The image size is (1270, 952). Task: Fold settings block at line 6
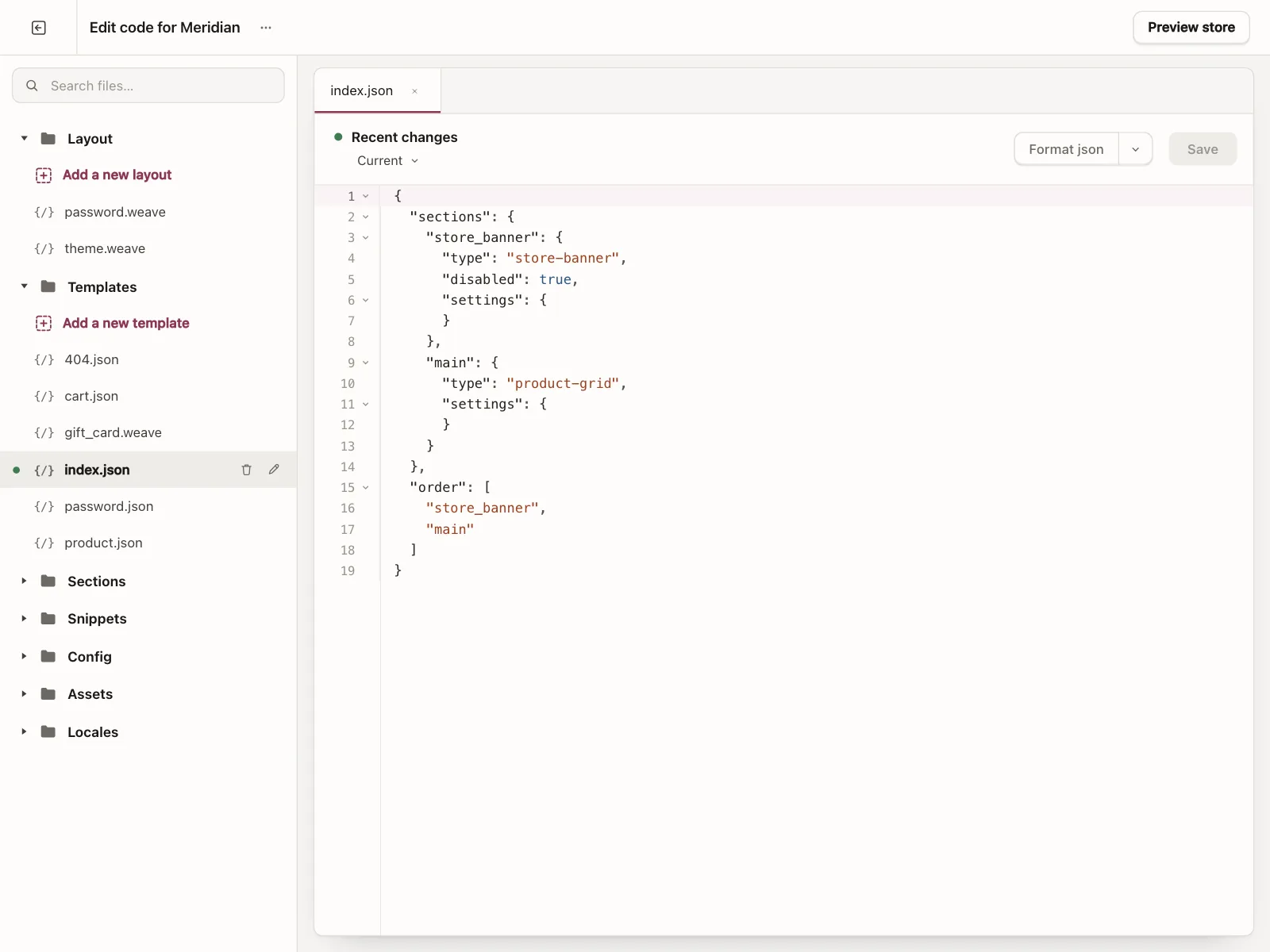366,300
